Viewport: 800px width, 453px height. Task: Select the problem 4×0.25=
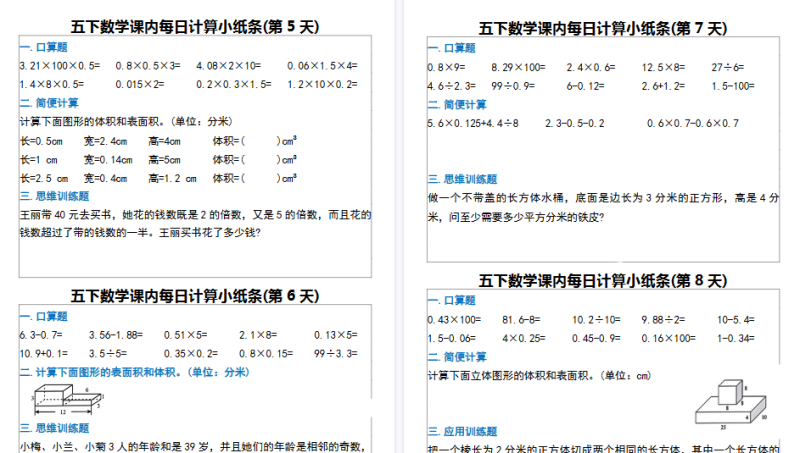[x=523, y=338]
